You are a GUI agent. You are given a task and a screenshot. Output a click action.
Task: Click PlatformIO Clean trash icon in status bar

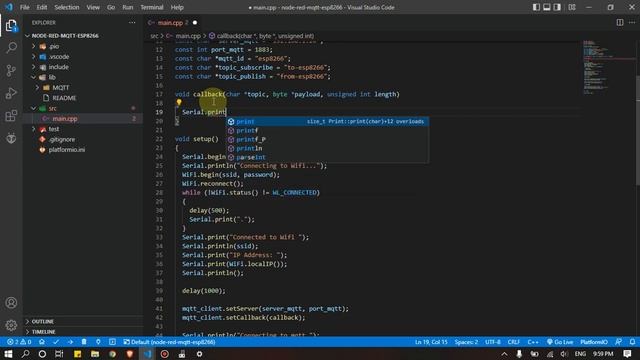84,342
